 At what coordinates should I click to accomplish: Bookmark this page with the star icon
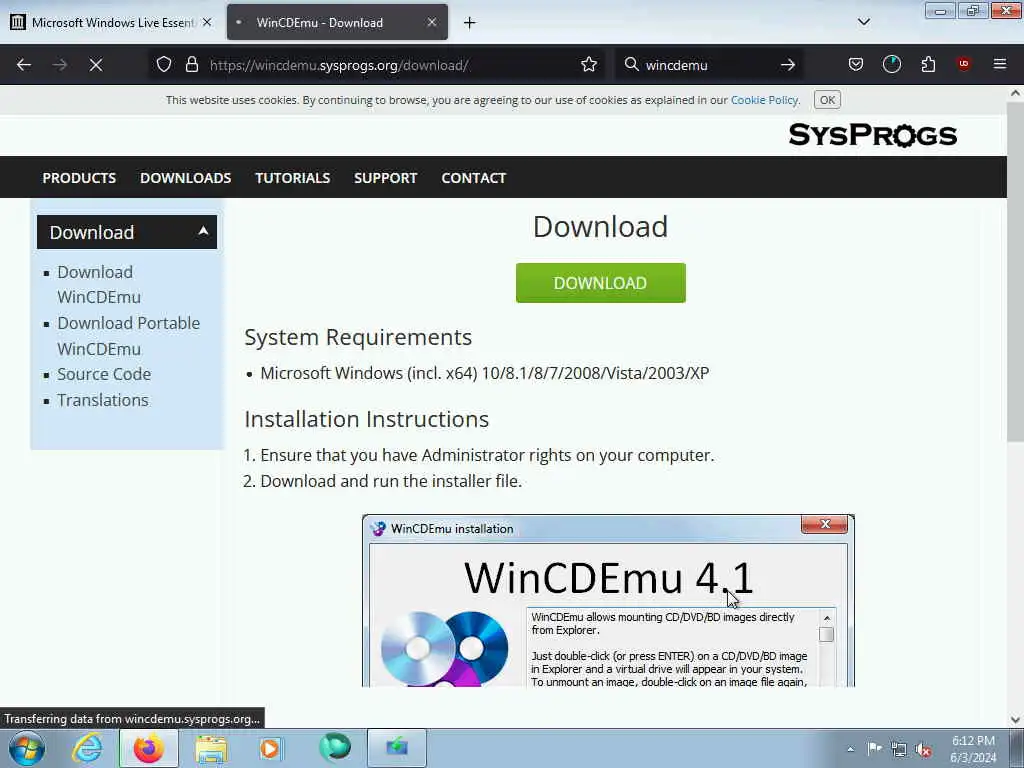click(x=589, y=65)
